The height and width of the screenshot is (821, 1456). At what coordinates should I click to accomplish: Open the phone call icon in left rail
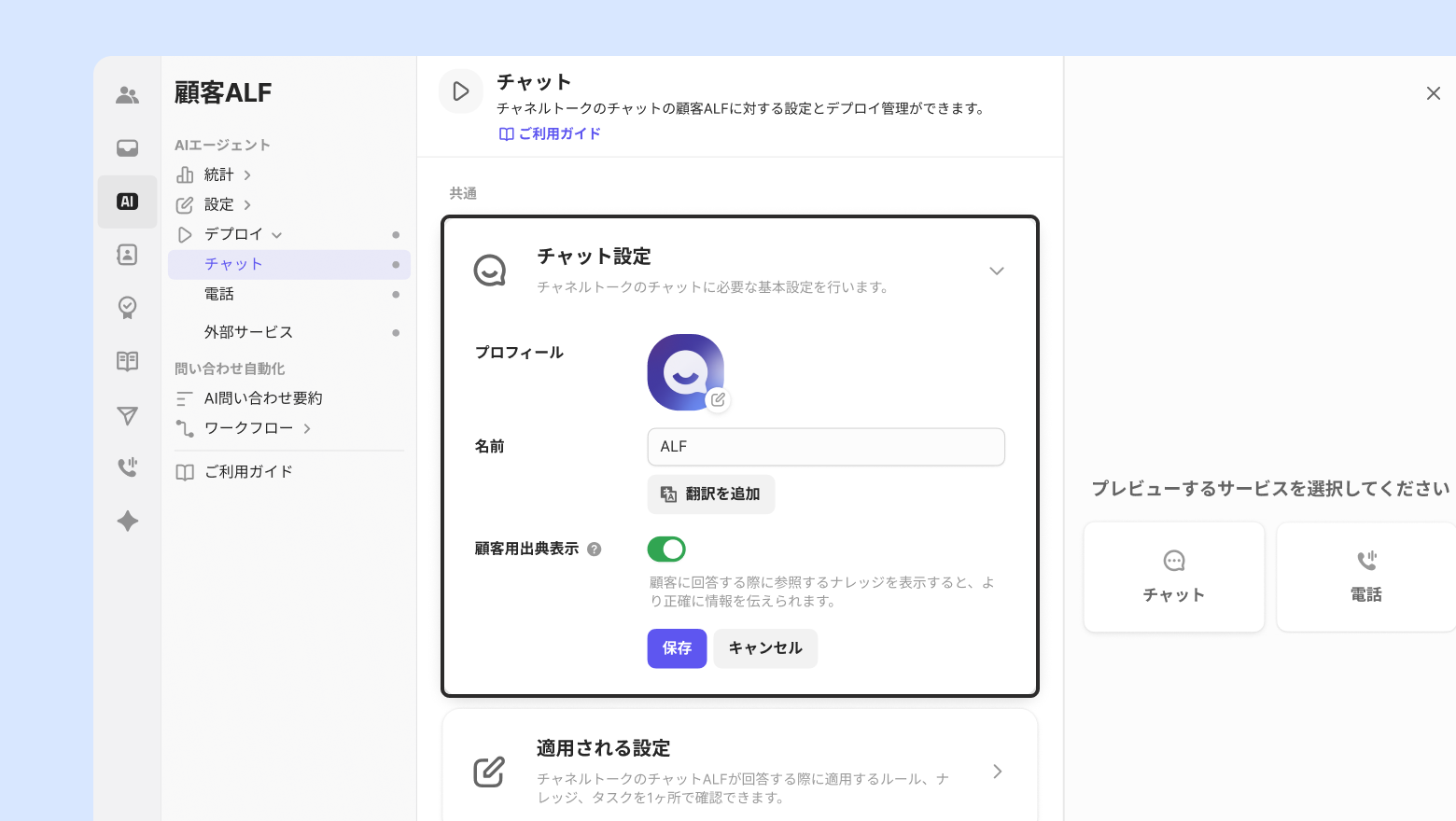tap(128, 466)
